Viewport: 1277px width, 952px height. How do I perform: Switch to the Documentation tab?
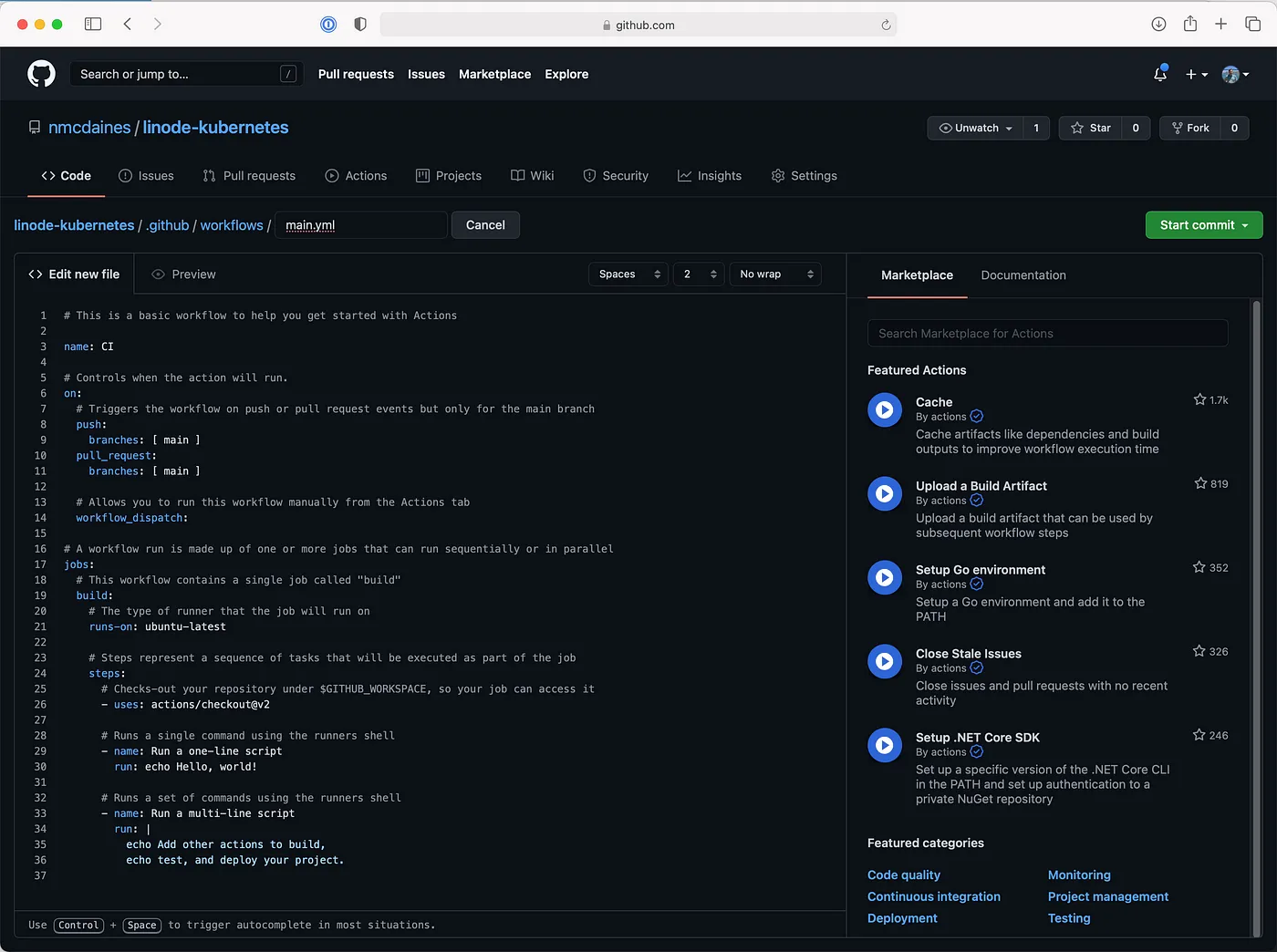1023,275
